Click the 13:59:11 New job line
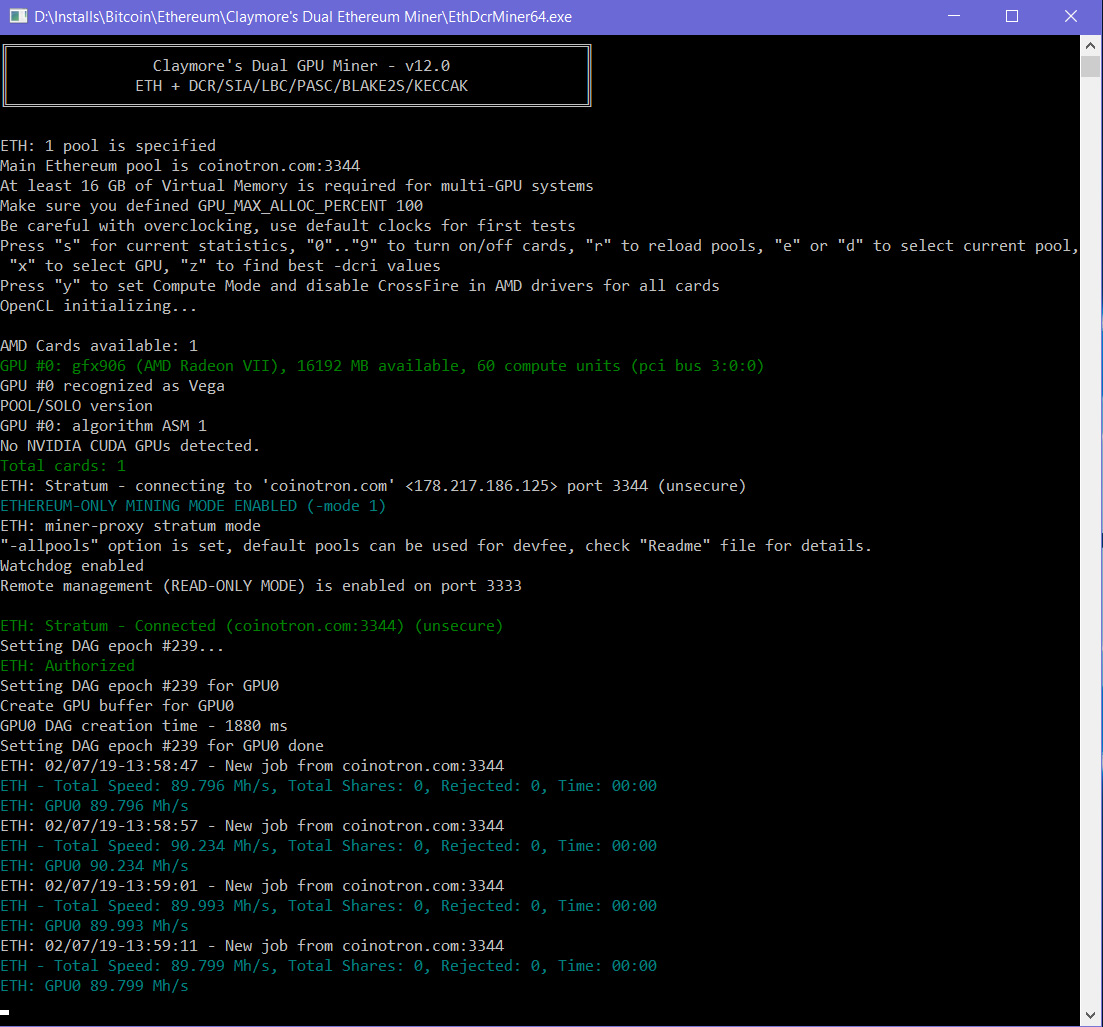 253,946
